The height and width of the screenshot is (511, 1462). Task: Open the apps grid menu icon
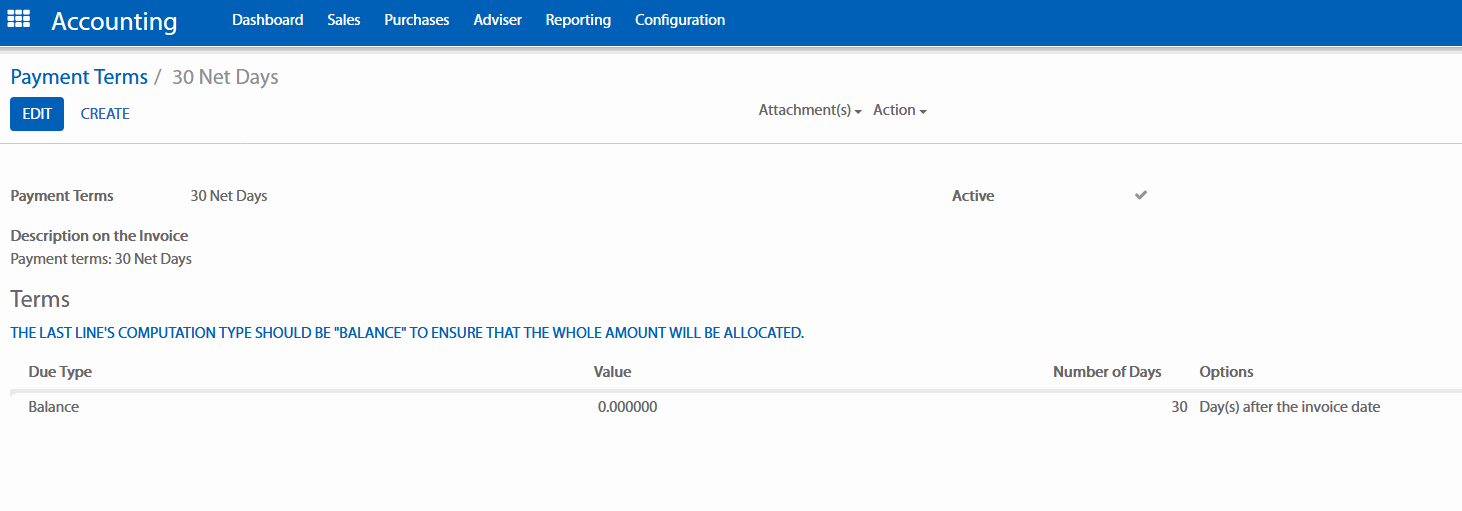tap(19, 19)
